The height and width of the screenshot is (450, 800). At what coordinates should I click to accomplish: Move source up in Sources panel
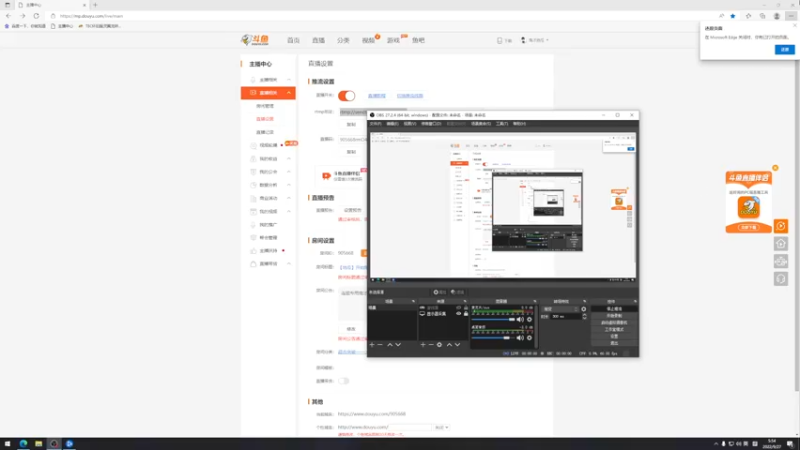point(449,345)
